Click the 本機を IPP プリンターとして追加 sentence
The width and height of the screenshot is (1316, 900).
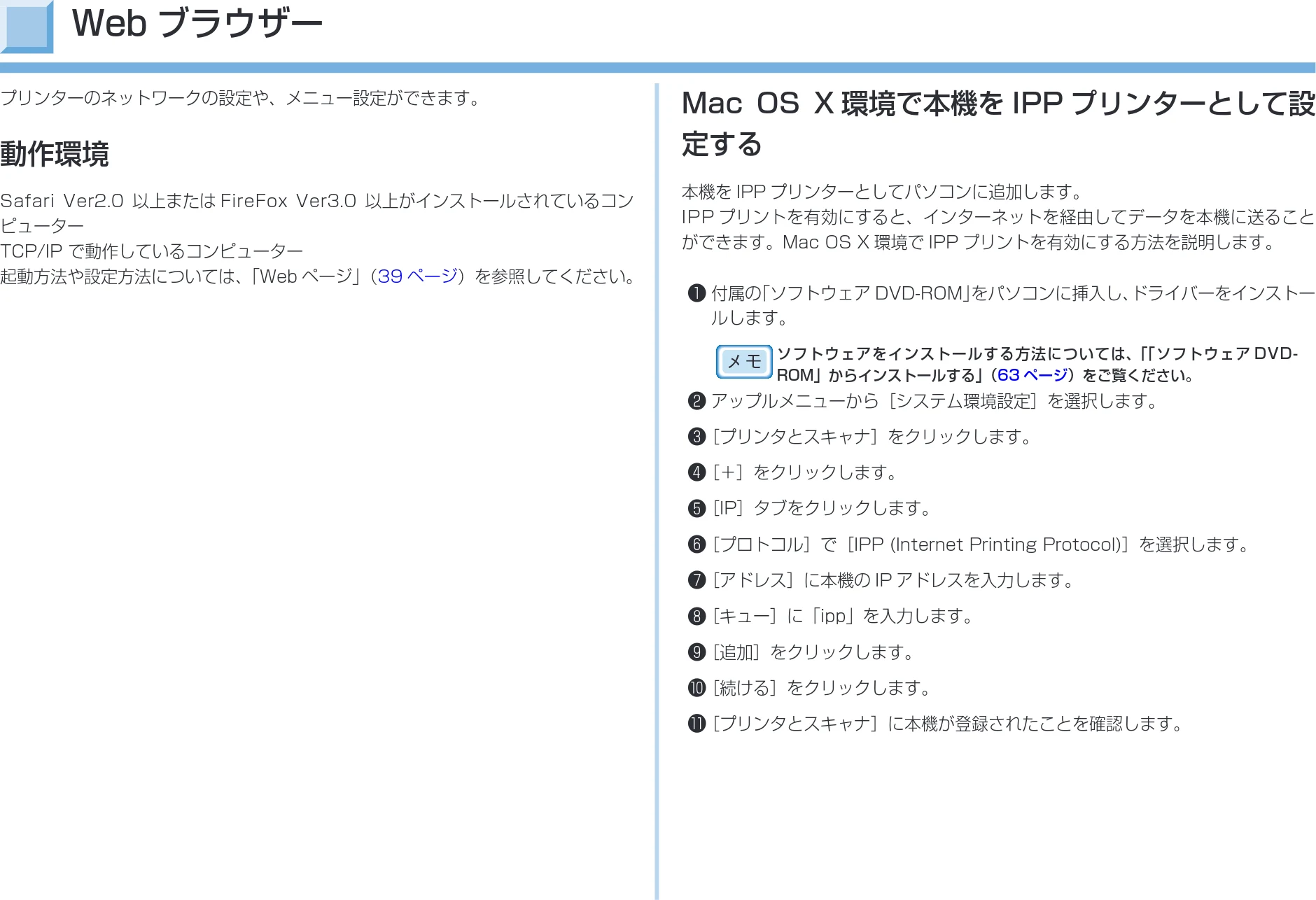883,192
